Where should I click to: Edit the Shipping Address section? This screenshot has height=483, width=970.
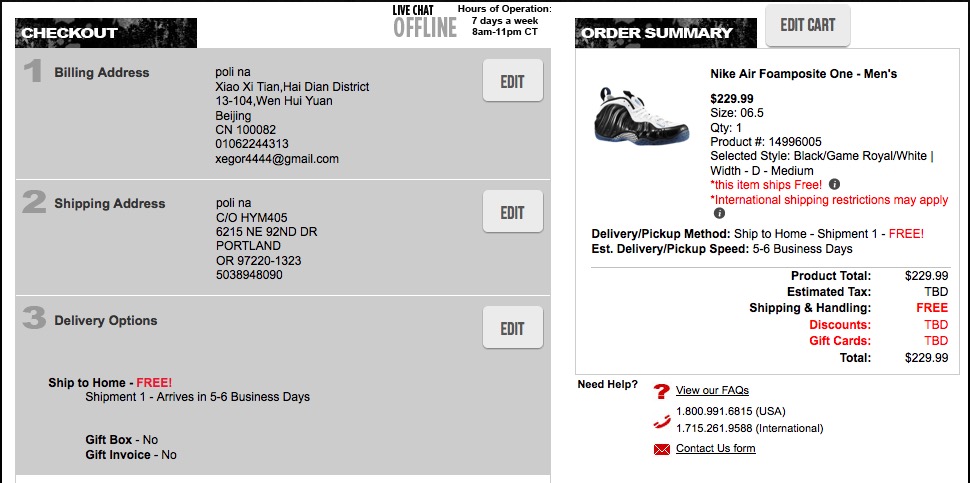click(512, 212)
